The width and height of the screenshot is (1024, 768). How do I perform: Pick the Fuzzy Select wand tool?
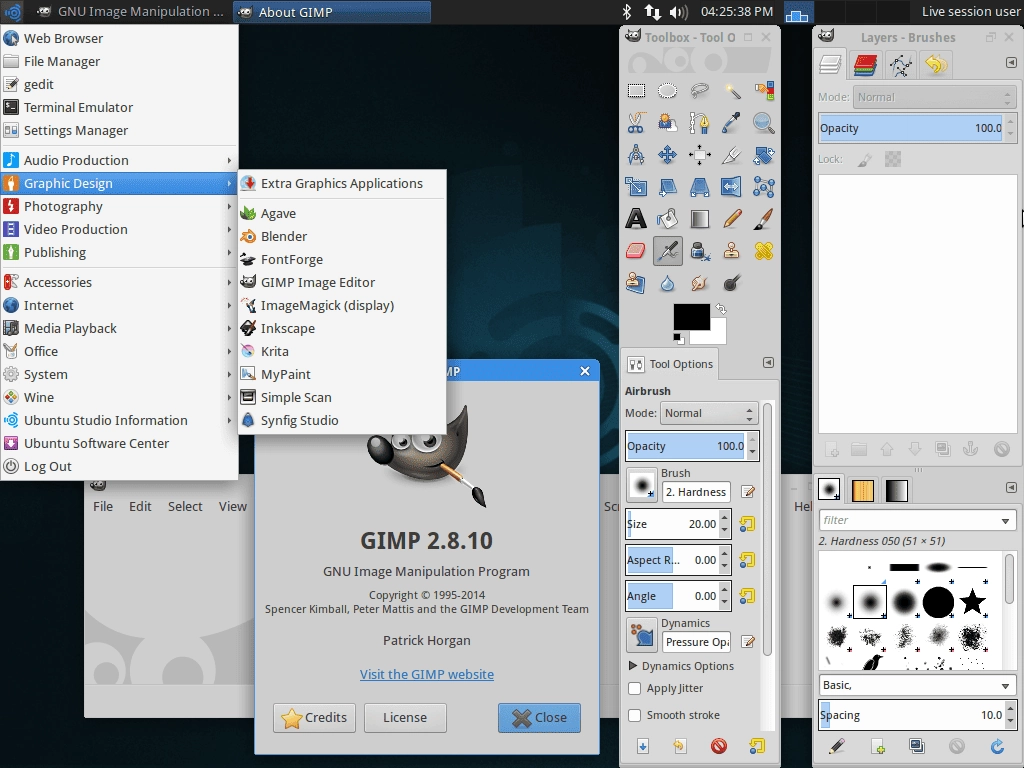click(731, 91)
